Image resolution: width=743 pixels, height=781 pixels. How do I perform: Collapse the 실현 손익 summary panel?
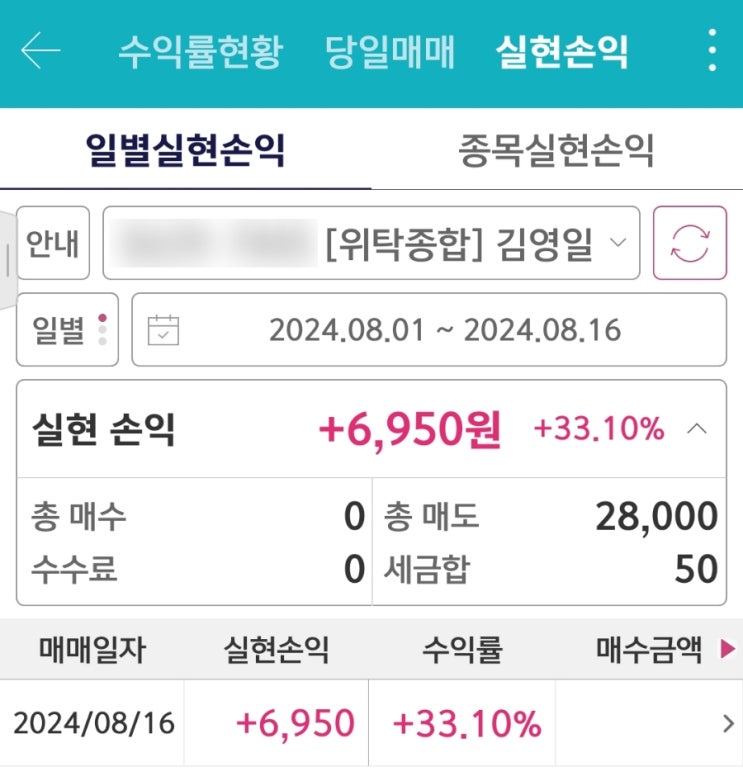click(x=698, y=430)
